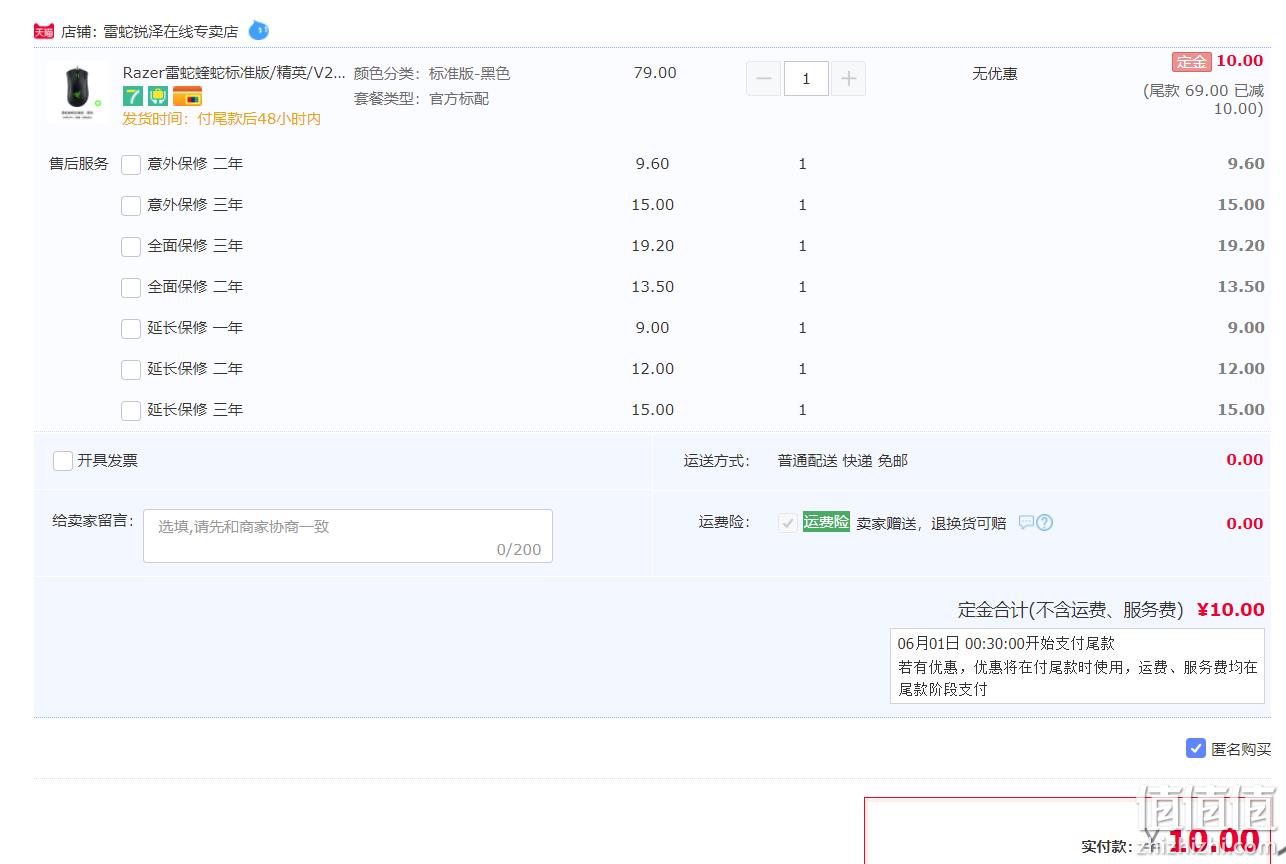
Task: Click the green shield guarantee icon
Action: pyautogui.click(x=157, y=96)
